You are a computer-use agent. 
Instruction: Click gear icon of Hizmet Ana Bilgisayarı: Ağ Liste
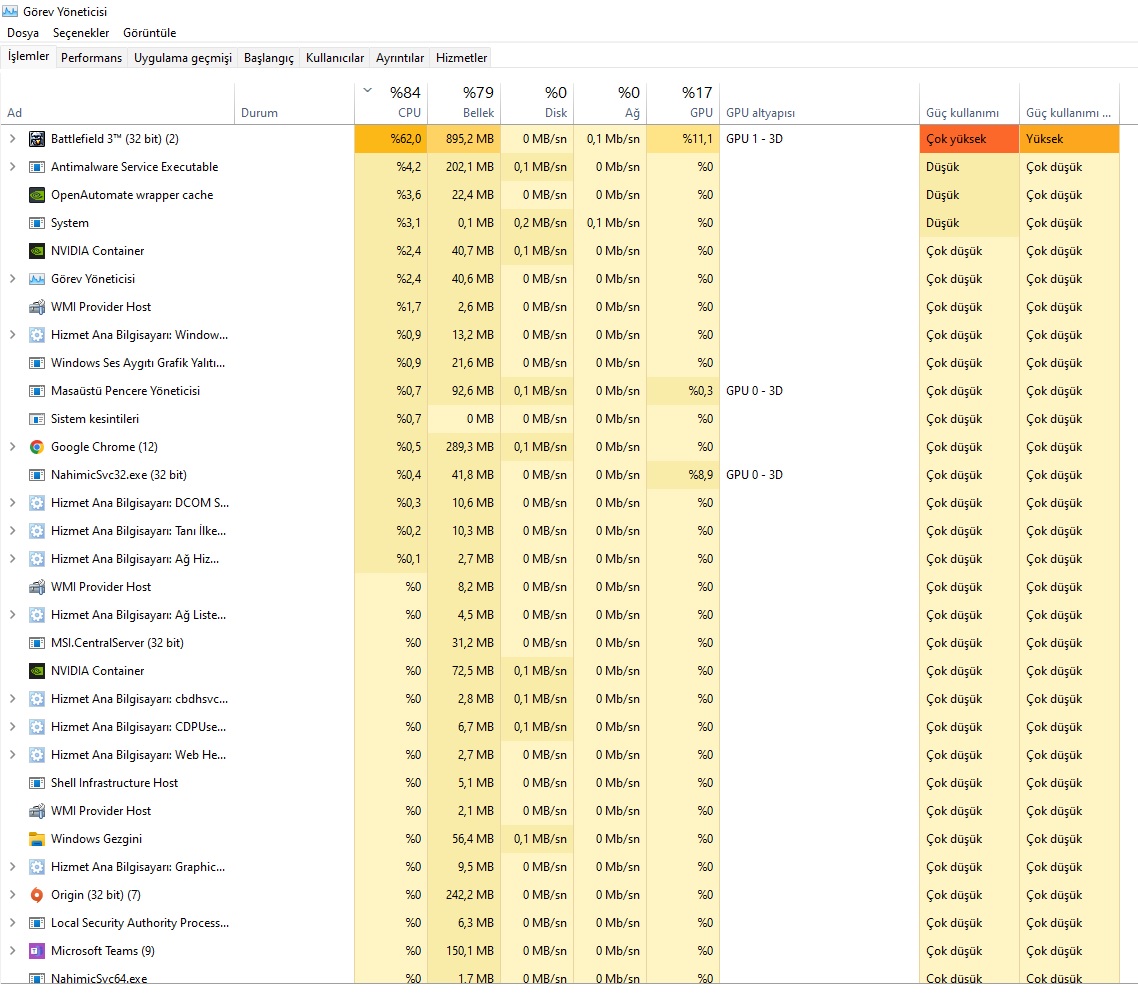click(36, 615)
